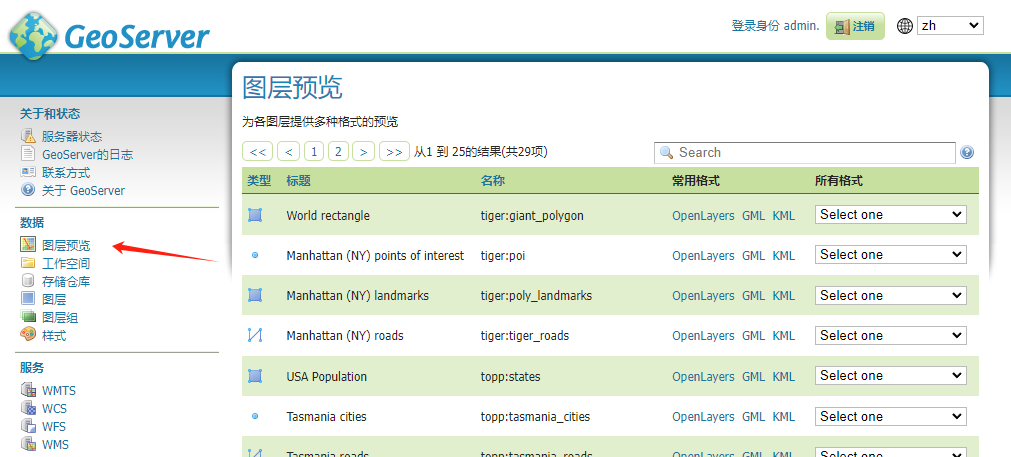Open the WMTS service settings link
This screenshot has height=457, width=1011.
pyautogui.click(x=59, y=391)
